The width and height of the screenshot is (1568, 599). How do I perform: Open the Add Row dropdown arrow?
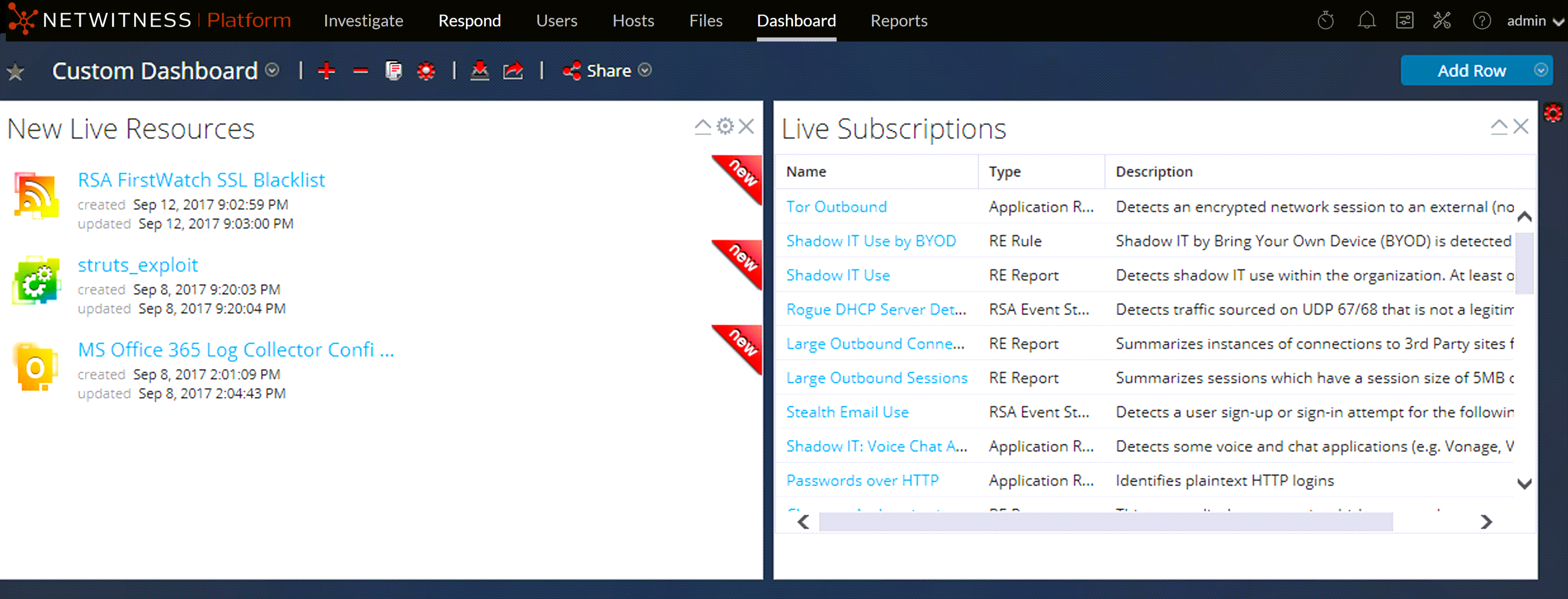click(1540, 71)
